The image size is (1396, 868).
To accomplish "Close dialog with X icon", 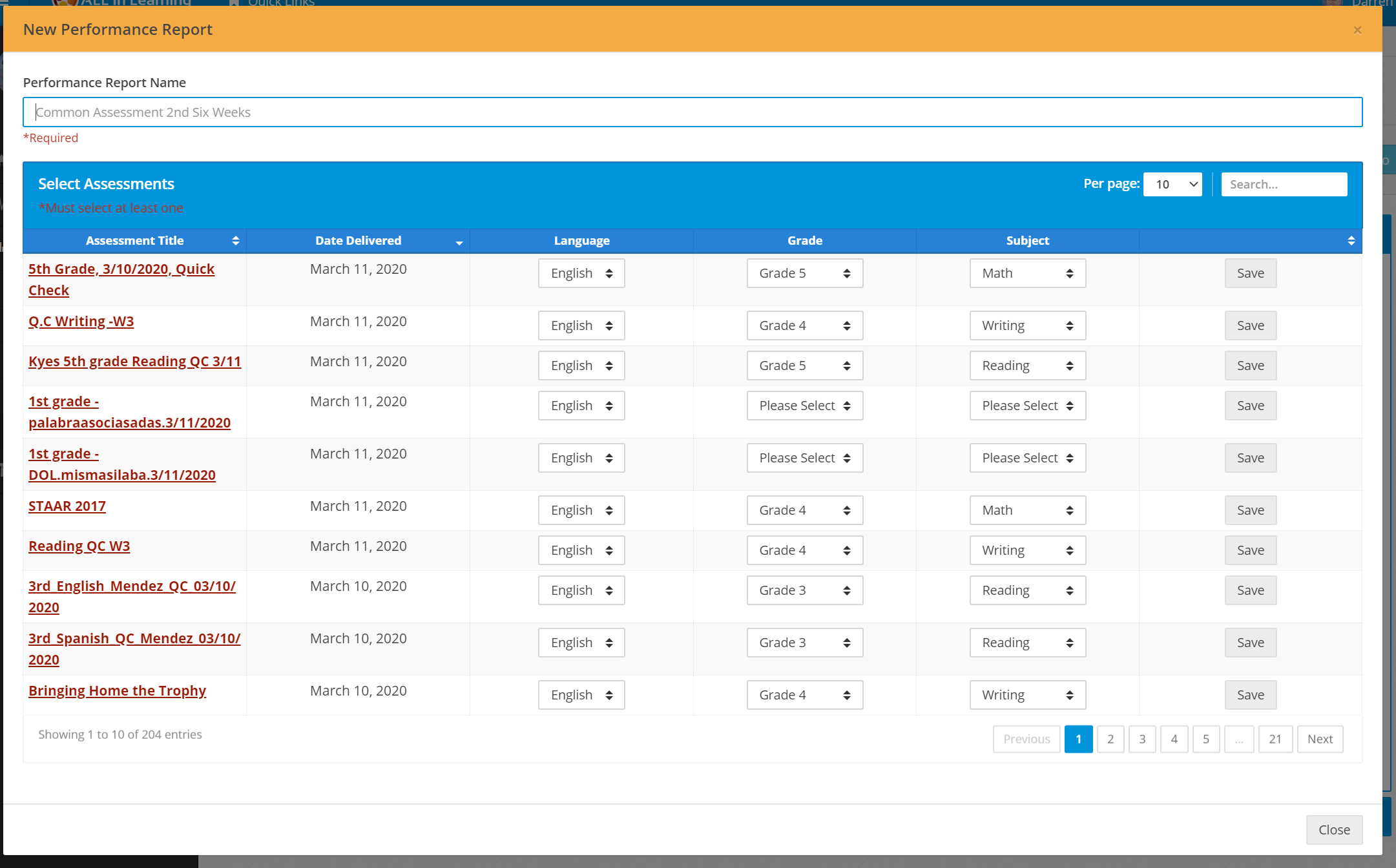I will [1357, 30].
